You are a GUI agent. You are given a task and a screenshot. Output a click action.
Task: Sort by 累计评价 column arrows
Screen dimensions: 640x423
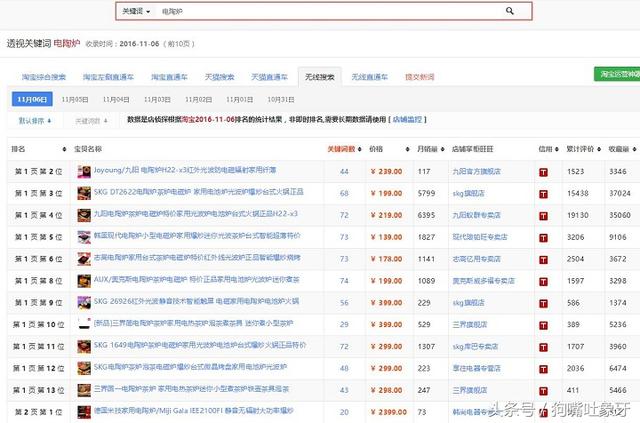[599, 149]
